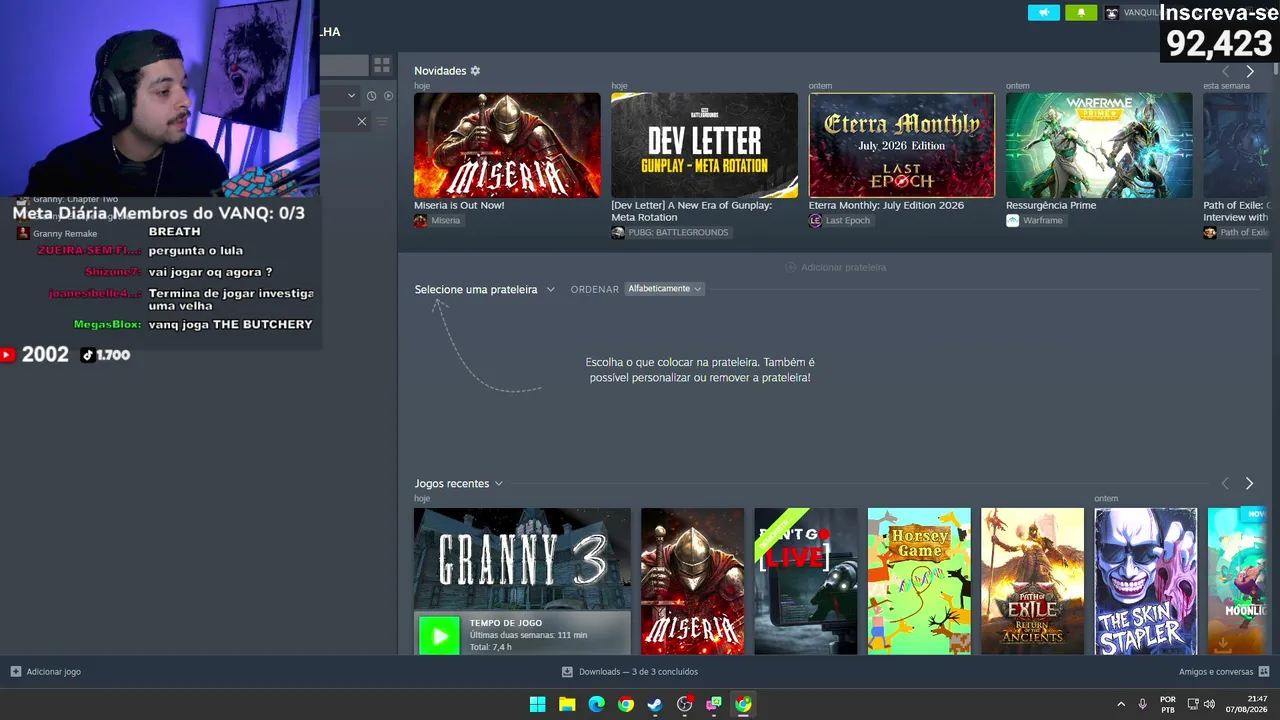
Task: Open Downloads — 3 de 3 concluídos
Action: tap(638, 672)
